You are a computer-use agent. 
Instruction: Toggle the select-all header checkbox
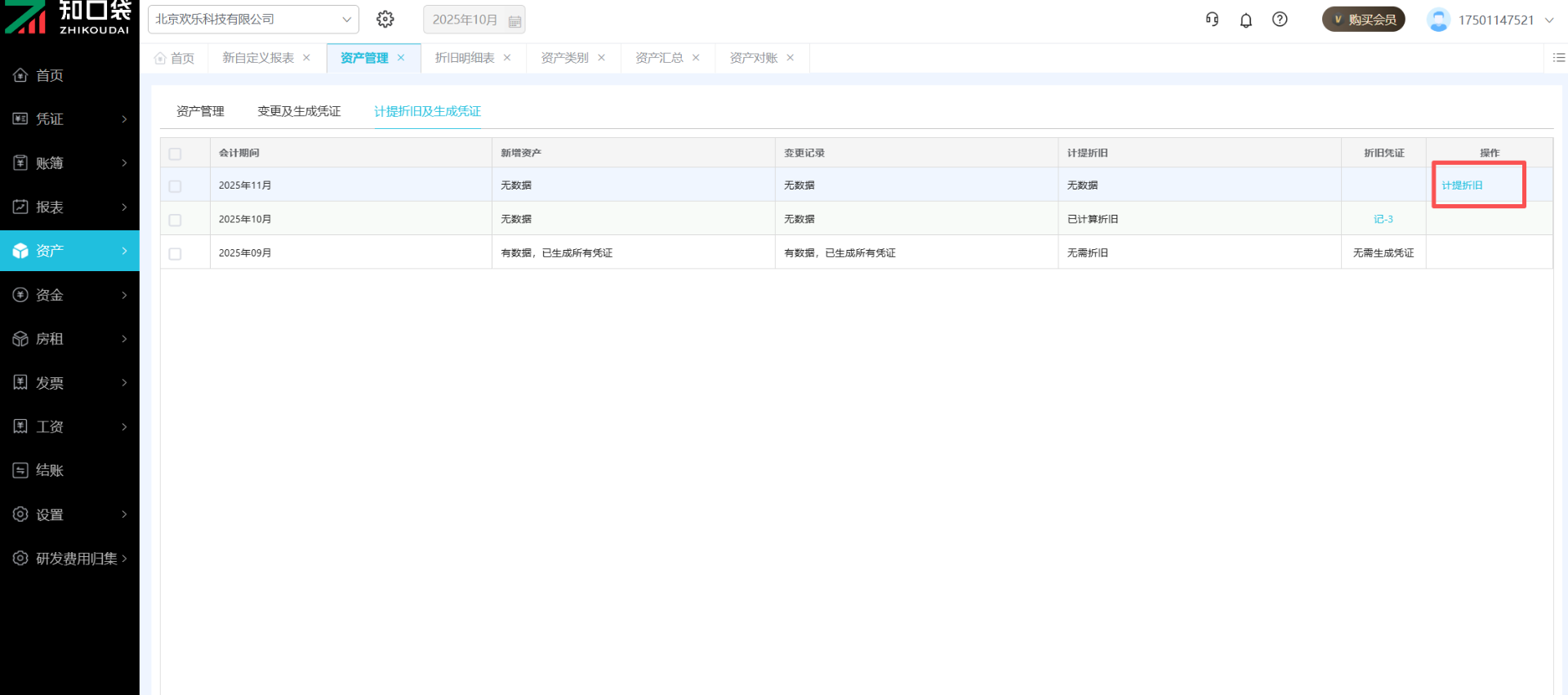[x=175, y=154]
